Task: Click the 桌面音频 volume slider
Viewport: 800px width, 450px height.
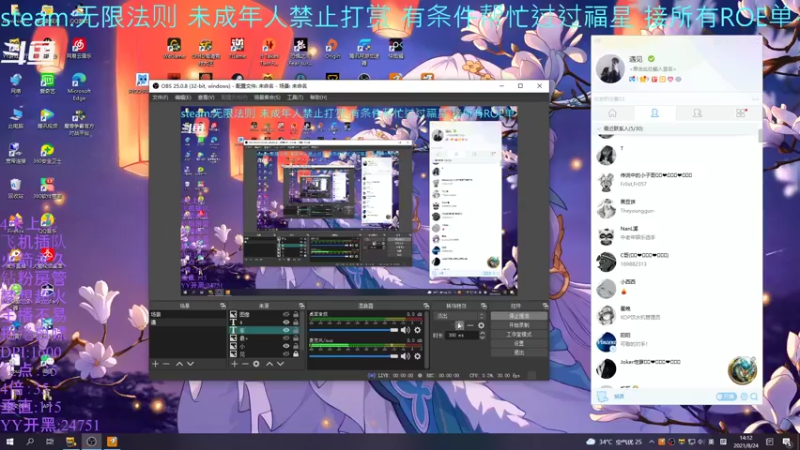Action: coord(354,330)
